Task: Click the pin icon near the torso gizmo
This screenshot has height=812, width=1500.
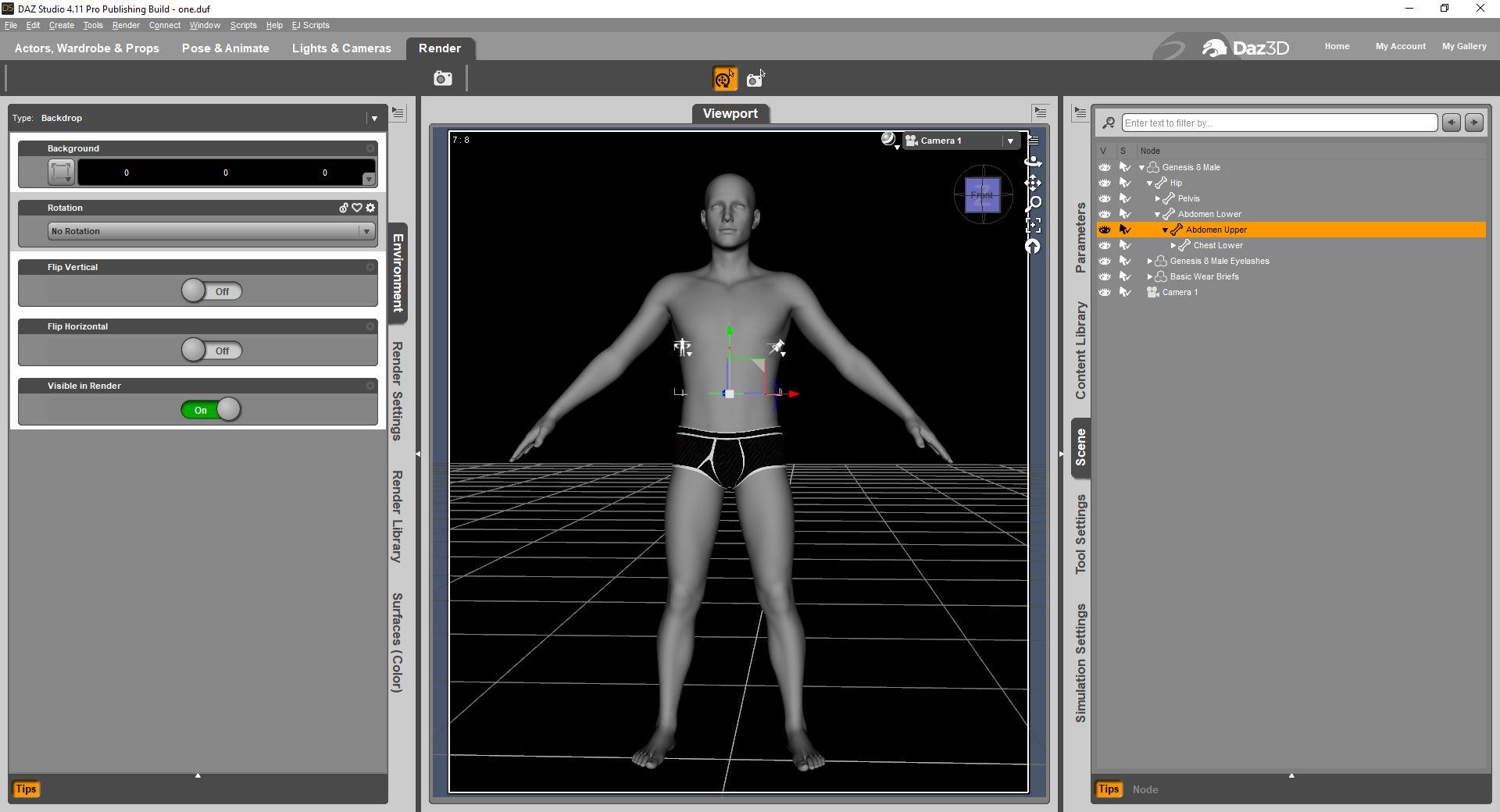Action: (x=777, y=347)
